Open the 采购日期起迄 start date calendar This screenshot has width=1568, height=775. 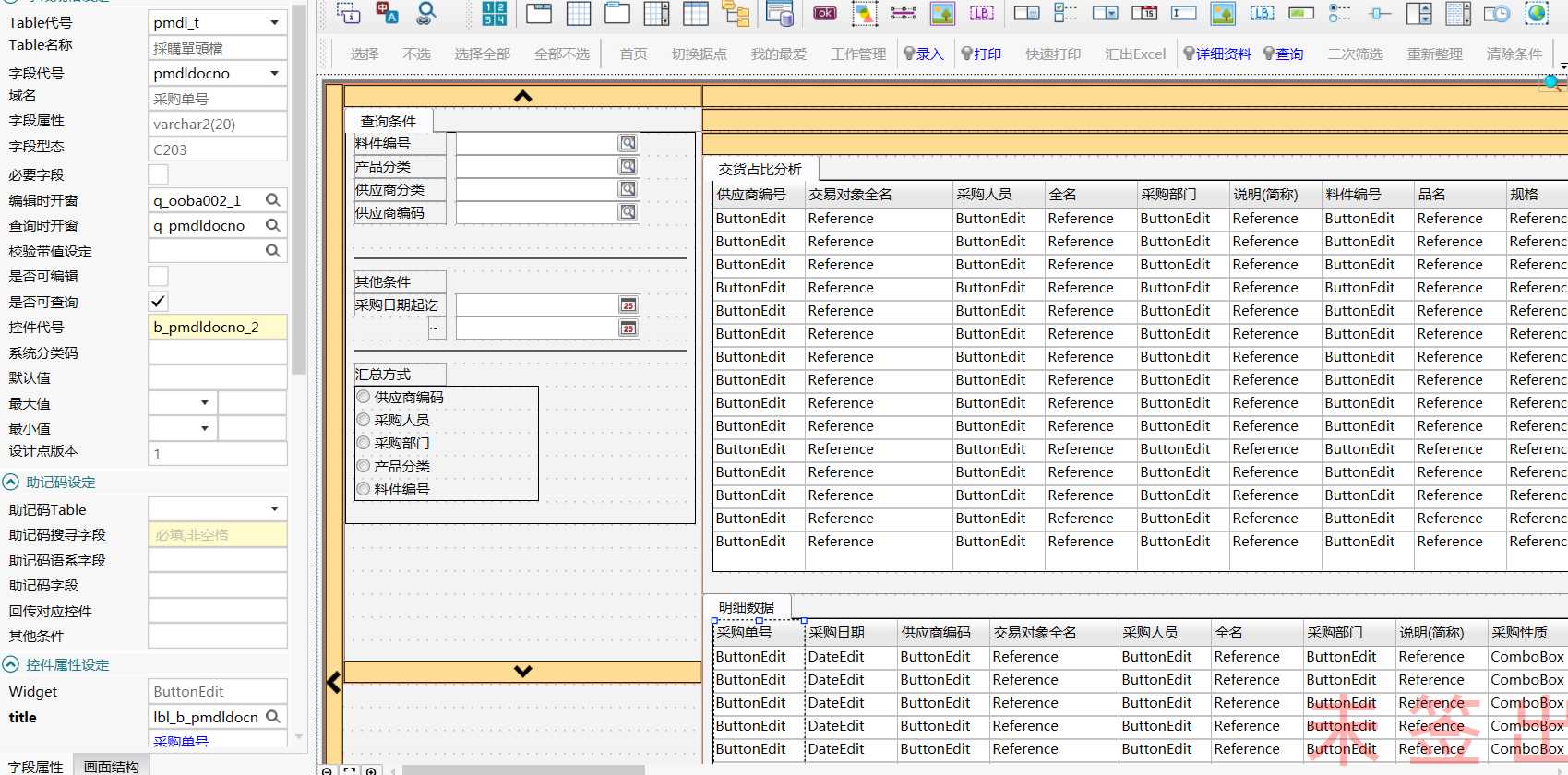click(628, 304)
